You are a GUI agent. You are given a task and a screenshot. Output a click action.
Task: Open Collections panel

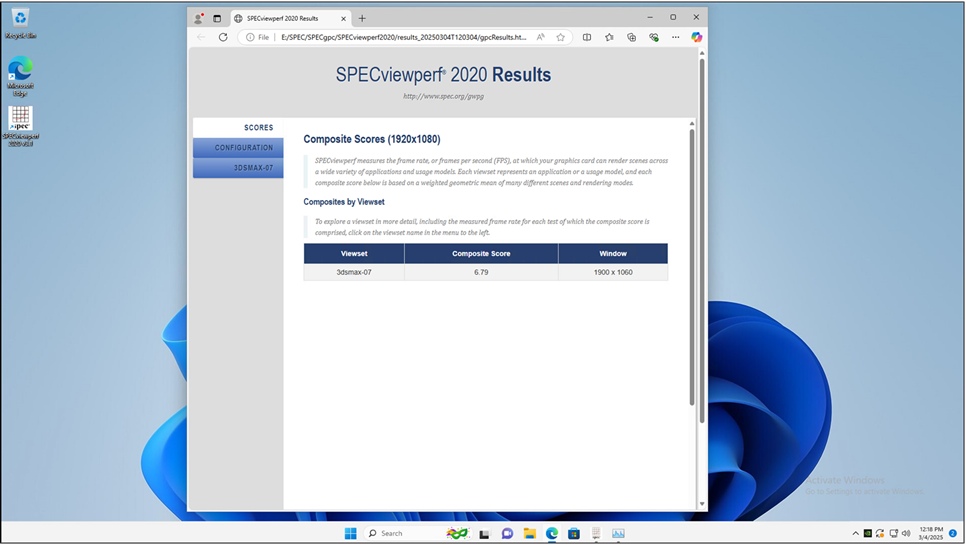point(631,37)
